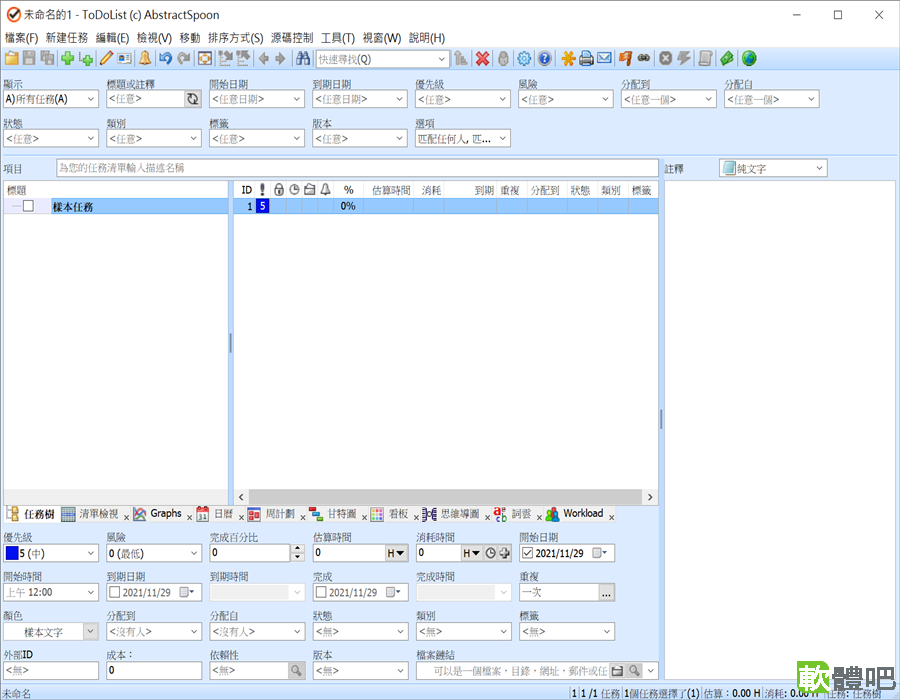Close the 看板 tab with its x
Viewport: 900px width, 700px height.
416,518
